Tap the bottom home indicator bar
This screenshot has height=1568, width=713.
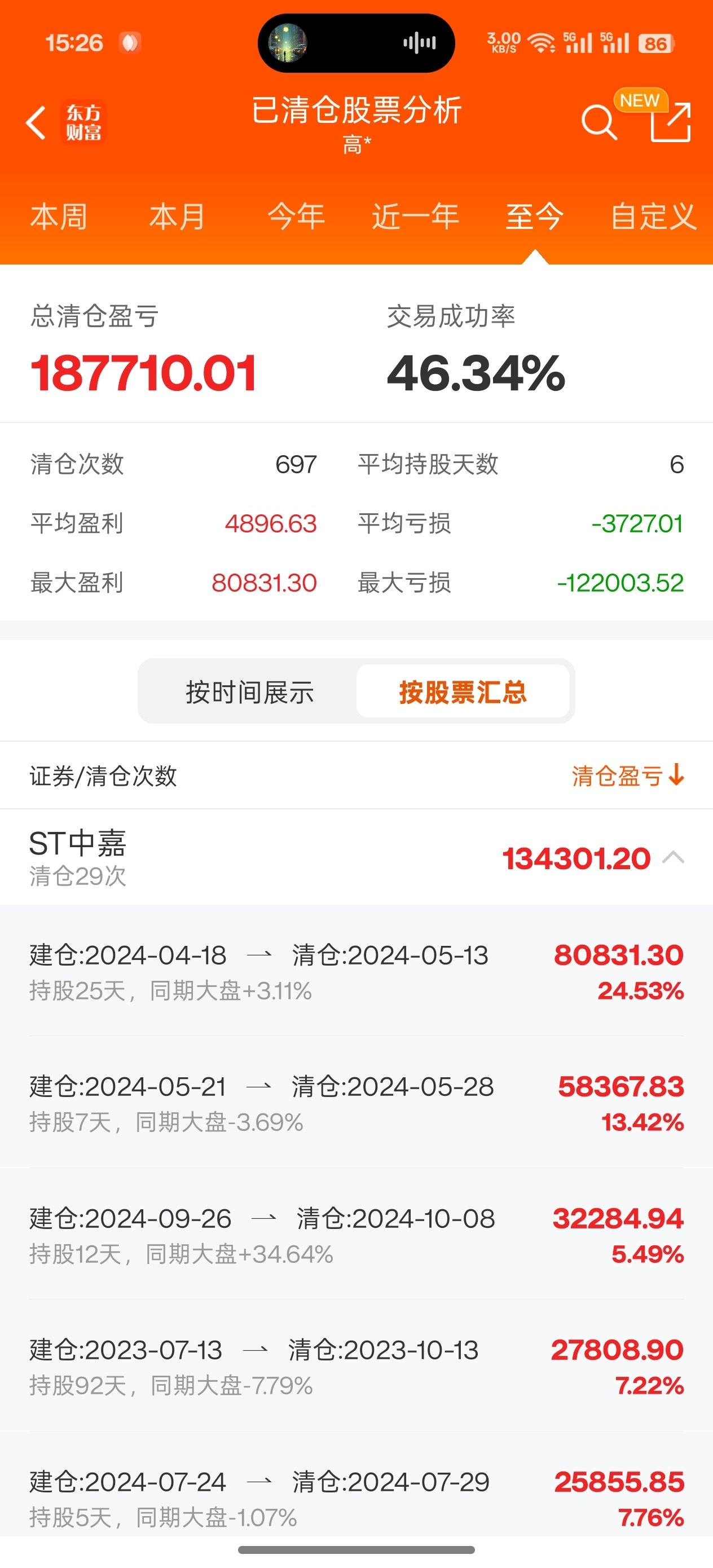pos(356,1549)
